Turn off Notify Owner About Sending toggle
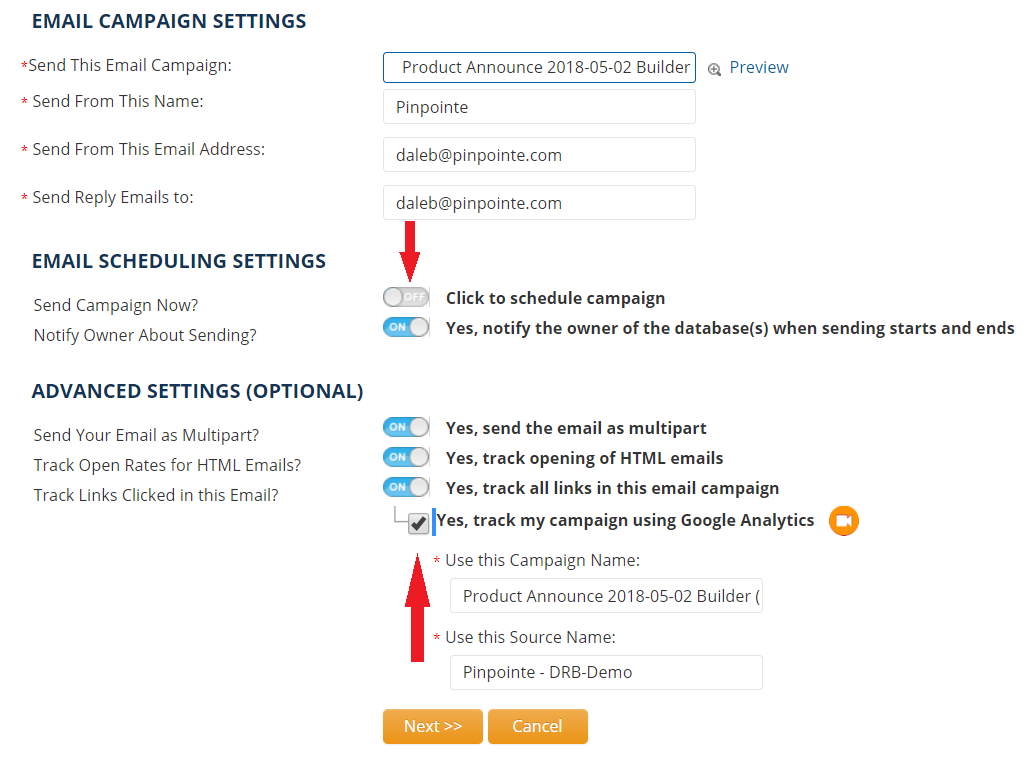The width and height of the screenshot is (1028, 760). point(406,327)
